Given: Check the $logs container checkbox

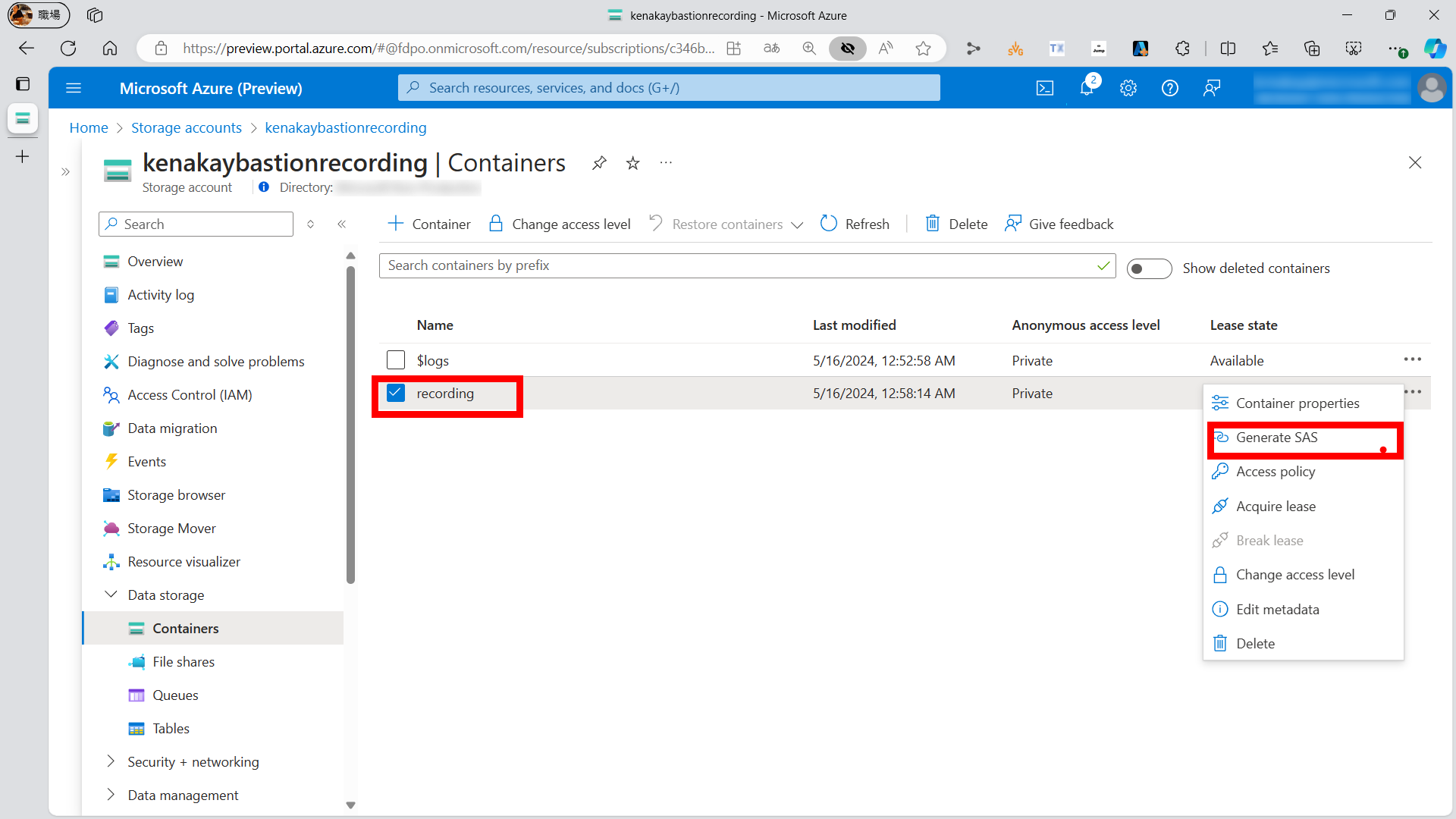Looking at the screenshot, I should pos(396,359).
